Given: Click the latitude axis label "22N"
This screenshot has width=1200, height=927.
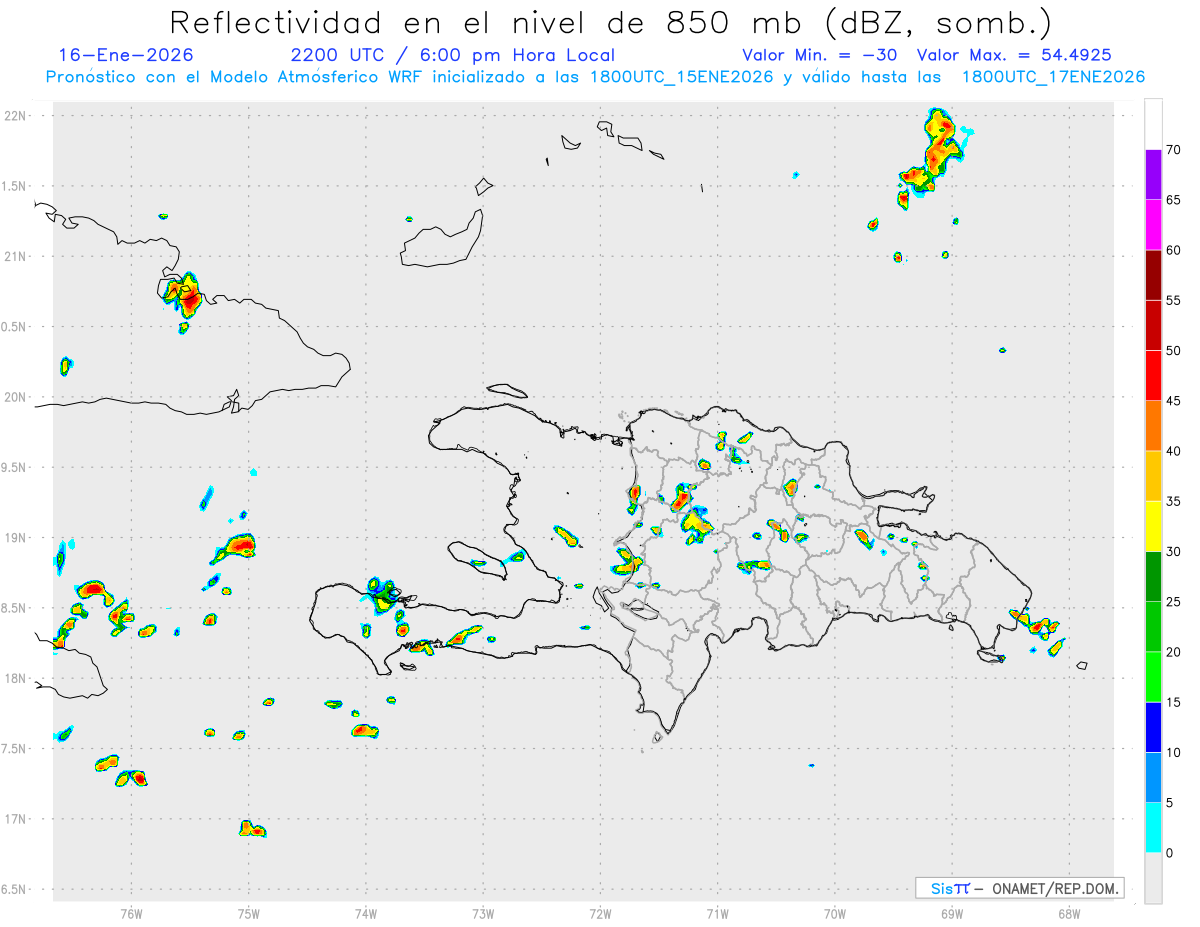Looking at the screenshot, I should pos(17,115).
